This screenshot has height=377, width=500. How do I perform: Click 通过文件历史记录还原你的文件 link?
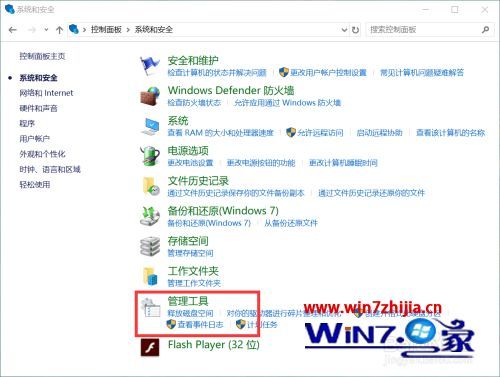pos(372,193)
